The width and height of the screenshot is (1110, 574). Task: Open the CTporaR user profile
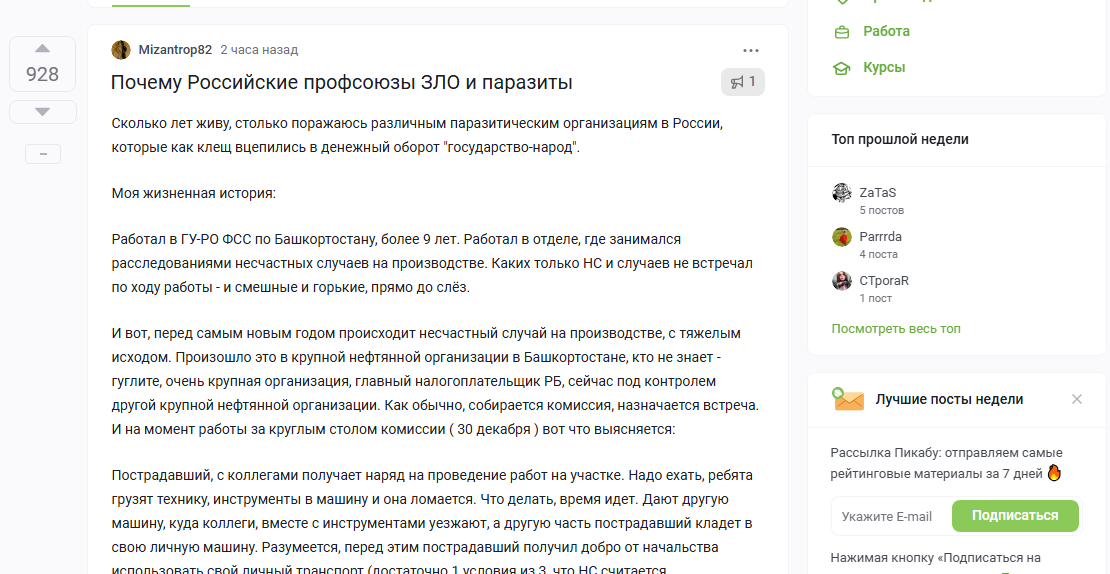pyautogui.click(x=884, y=280)
